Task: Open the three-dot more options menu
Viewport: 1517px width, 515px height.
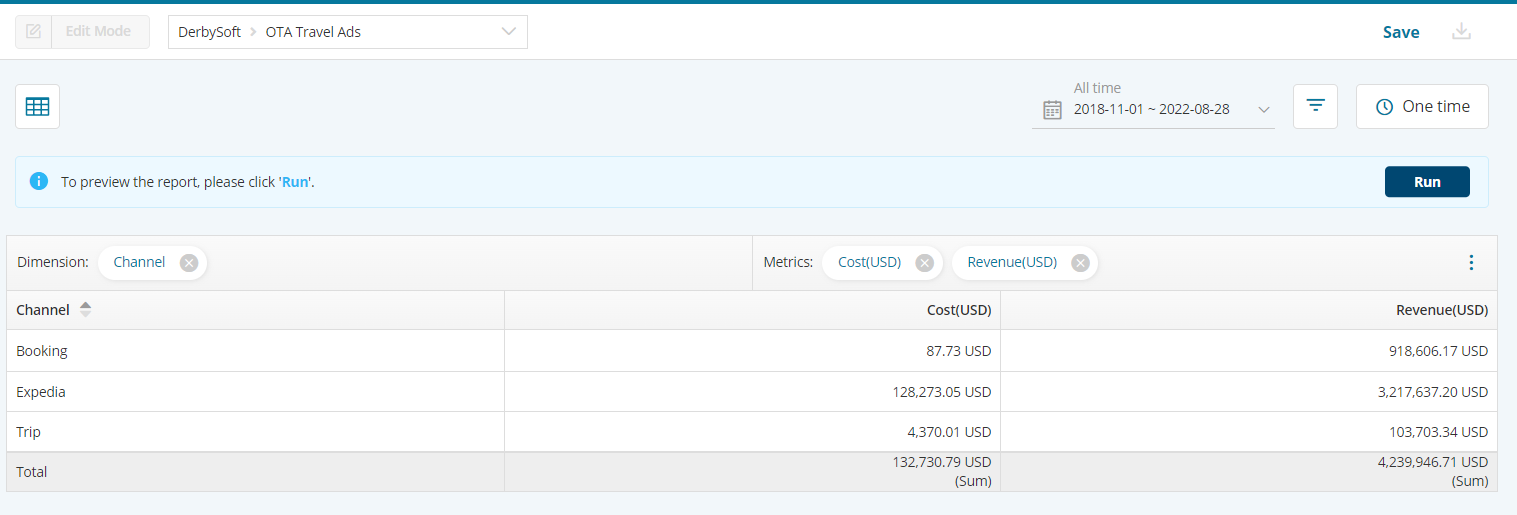Action: click(x=1470, y=263)
